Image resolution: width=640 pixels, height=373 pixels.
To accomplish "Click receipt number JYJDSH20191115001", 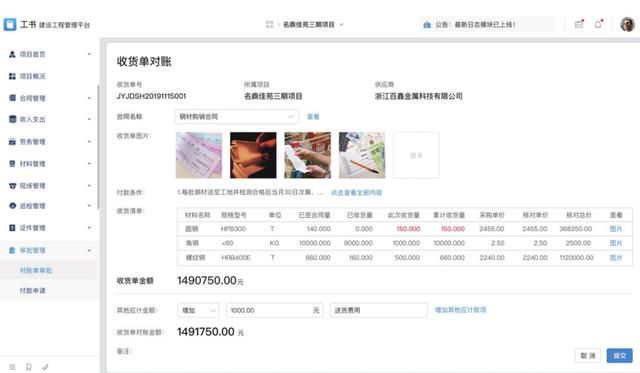I will (151, 96).
